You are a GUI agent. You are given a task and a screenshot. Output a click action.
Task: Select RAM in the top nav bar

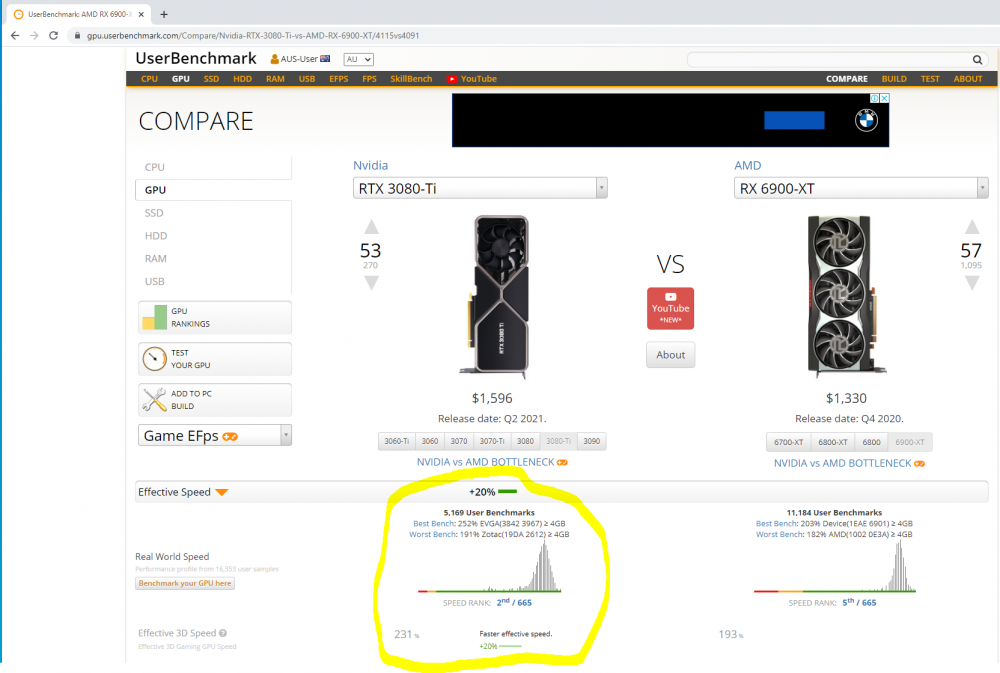(x=276, y=79)
